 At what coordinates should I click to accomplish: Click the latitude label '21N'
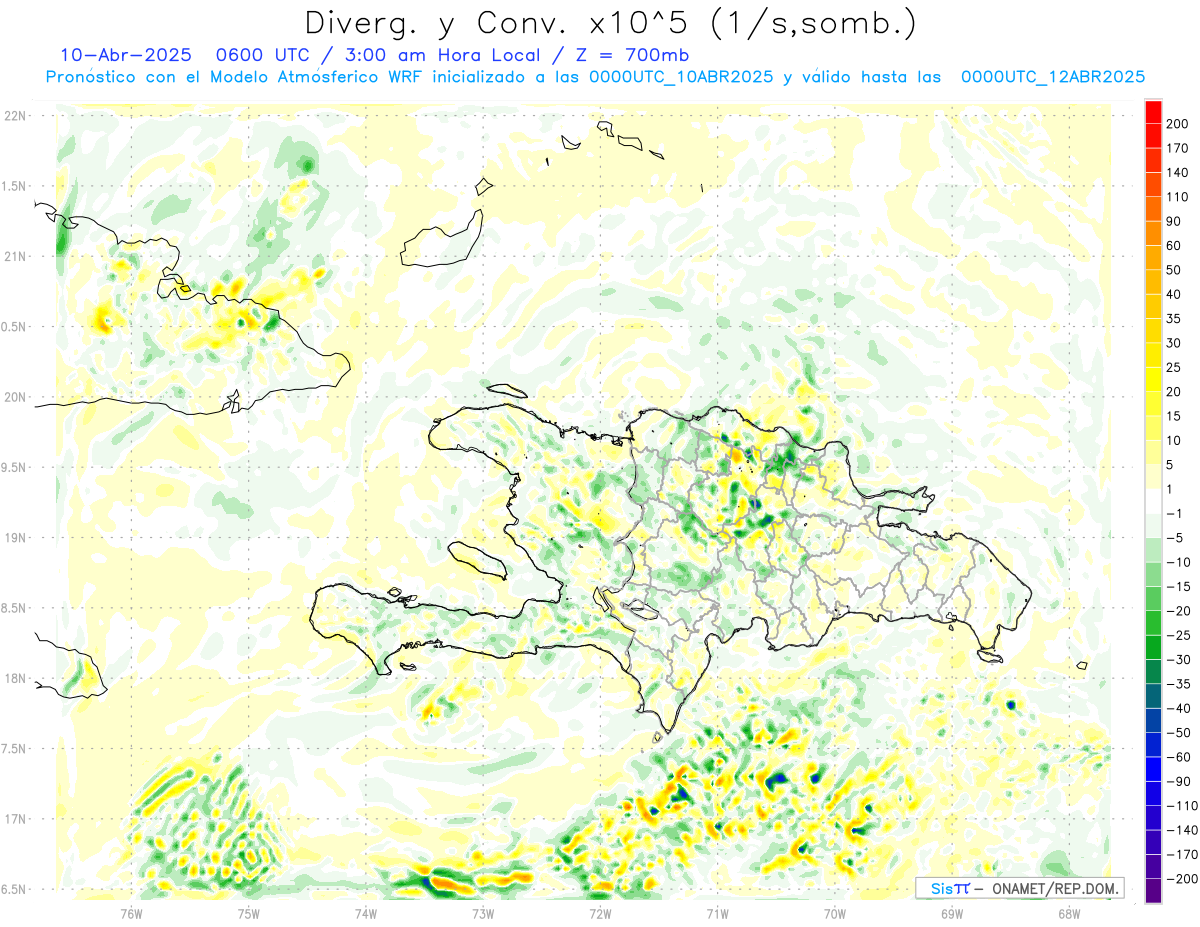(14, 257)
